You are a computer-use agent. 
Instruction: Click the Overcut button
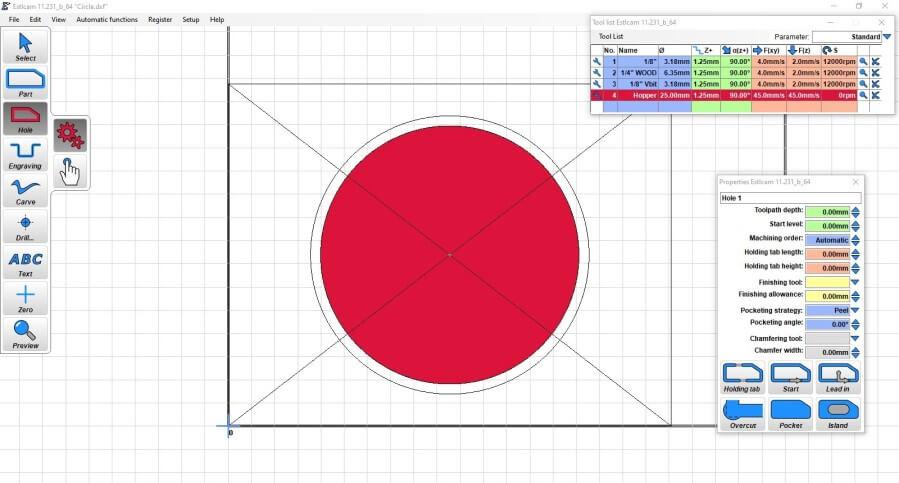(742, 414)
